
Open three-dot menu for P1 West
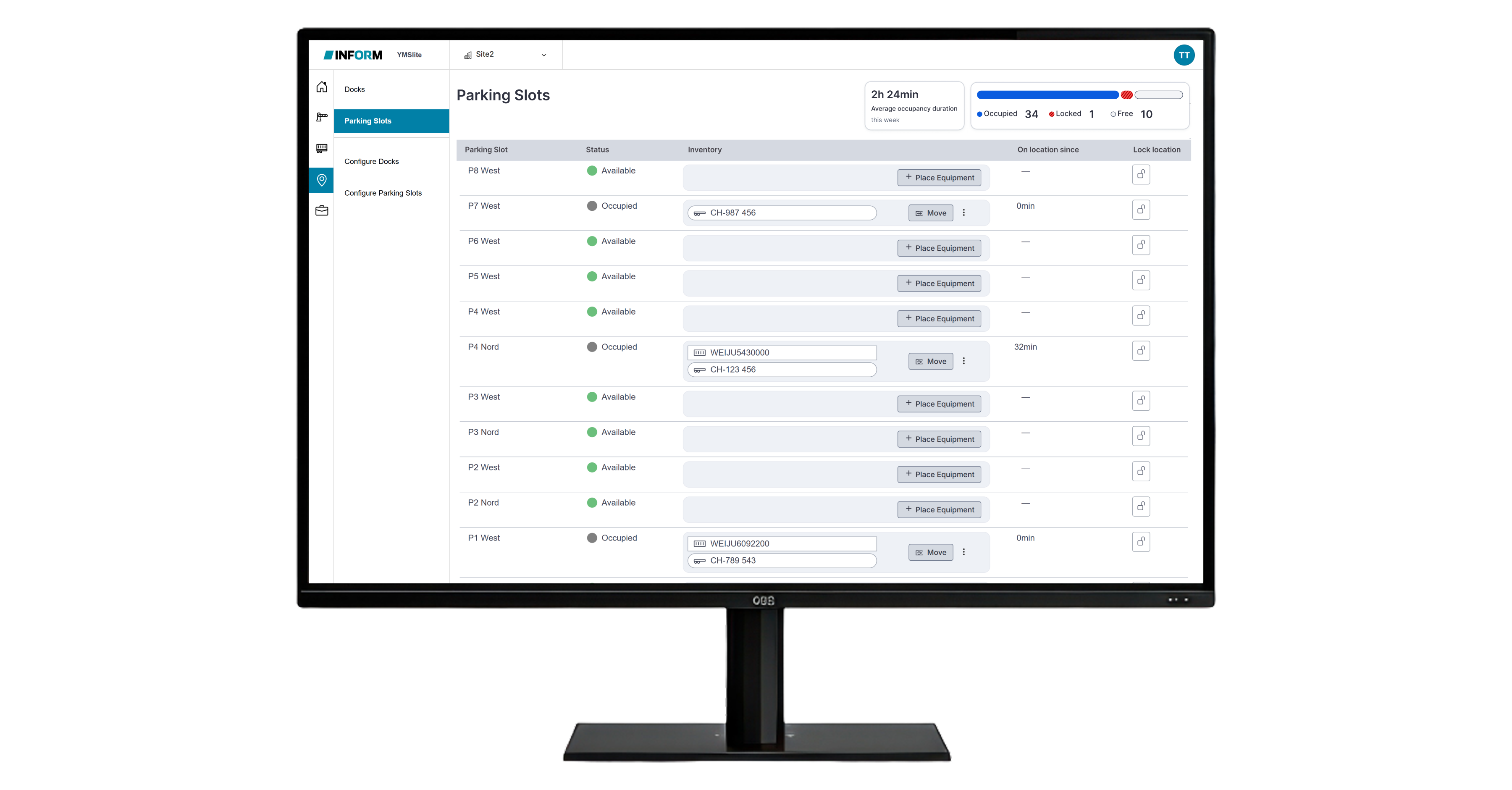tap(964, 552)
